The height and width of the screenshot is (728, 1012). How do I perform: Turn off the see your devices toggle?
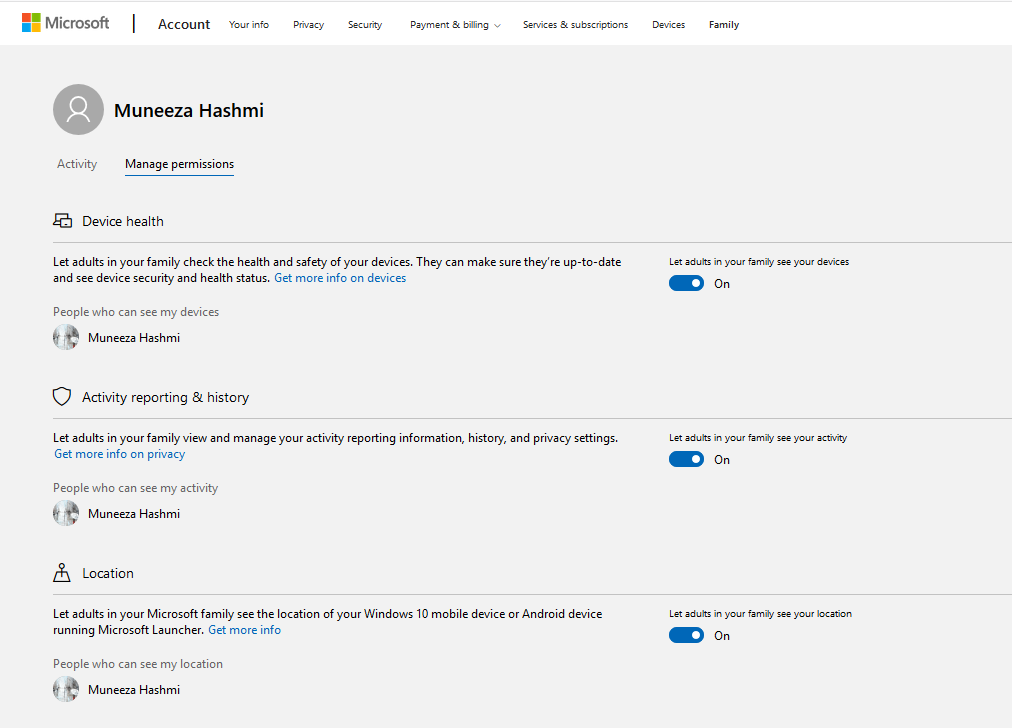pyautogui.click(x=686, y=283)
